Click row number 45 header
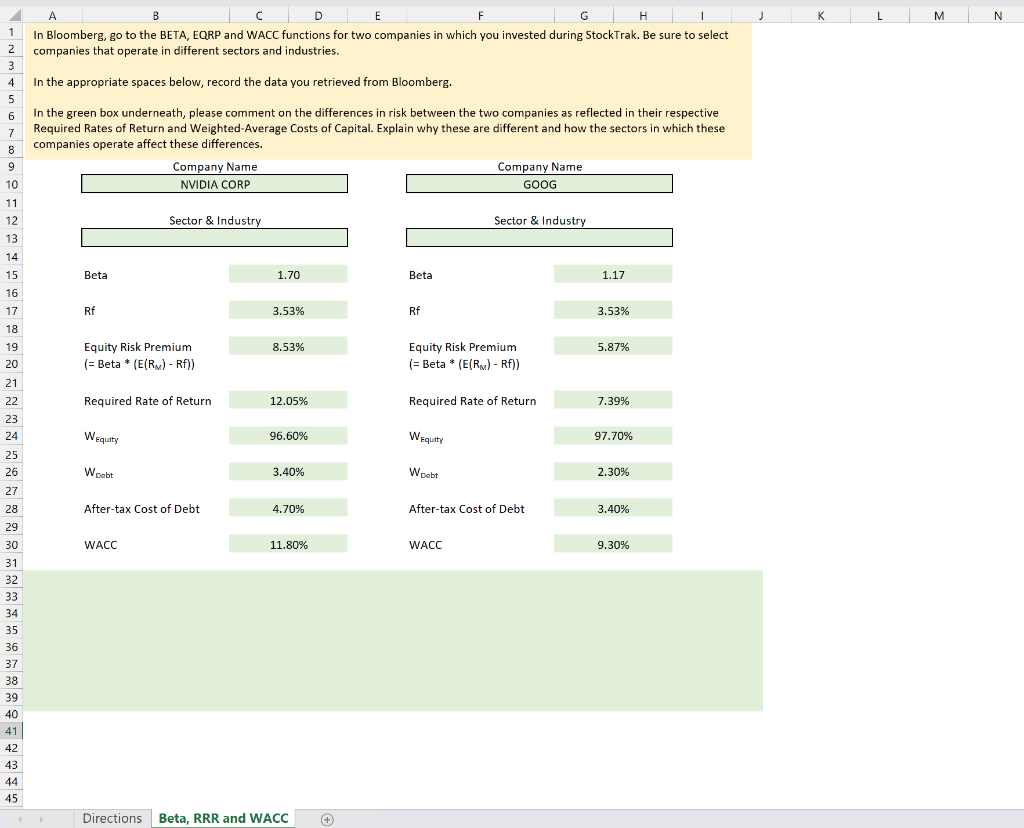 pos(11,800)
